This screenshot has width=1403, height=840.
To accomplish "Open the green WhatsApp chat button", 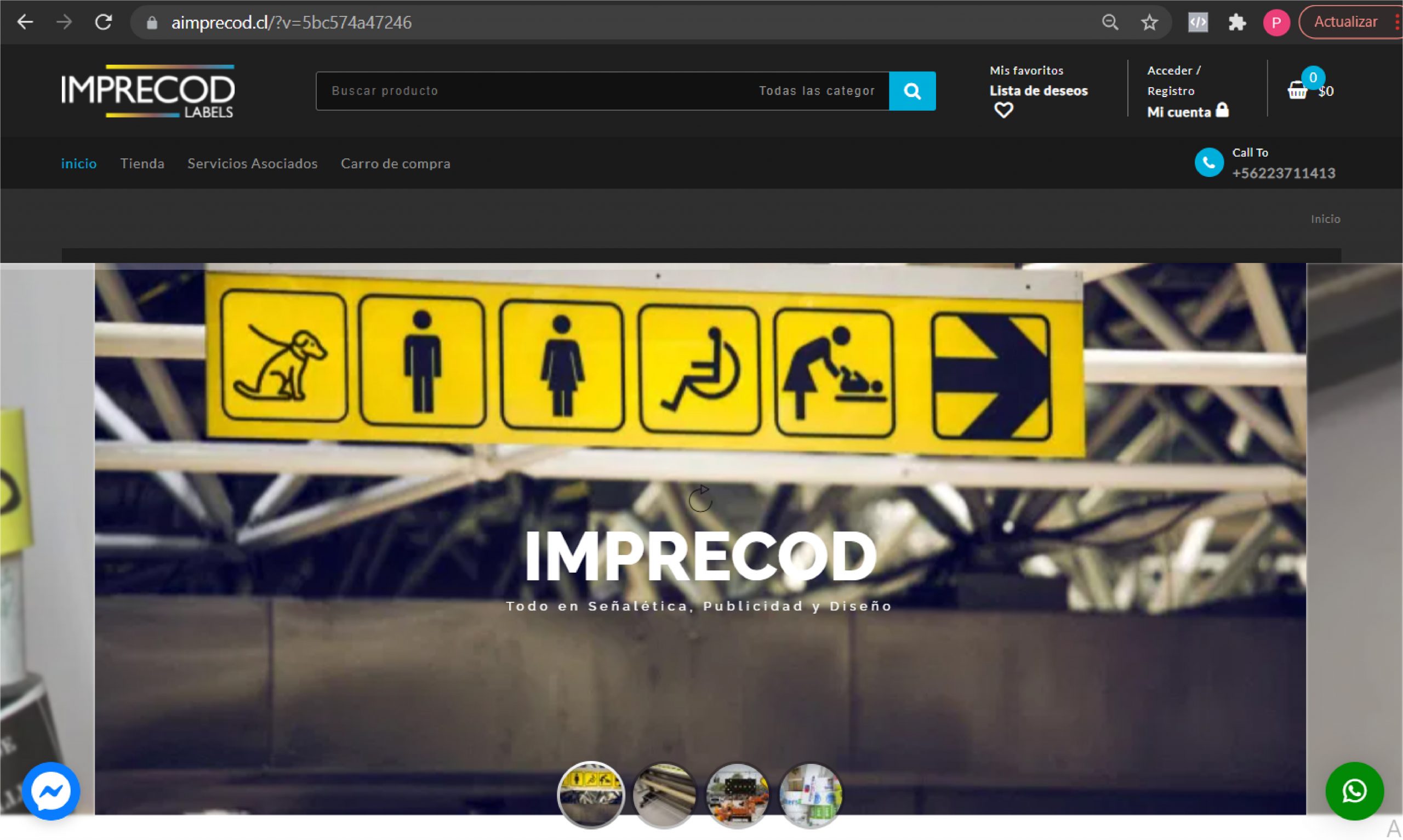I will pos(1354,791).
